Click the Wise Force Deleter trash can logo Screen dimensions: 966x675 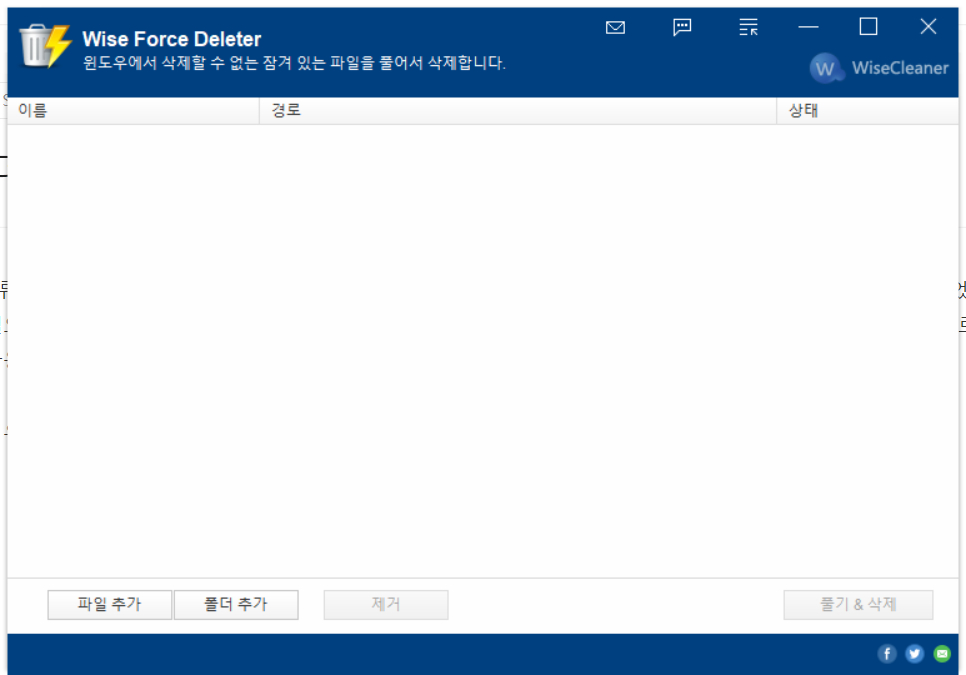pyautogui.click(x=45, y=46)
